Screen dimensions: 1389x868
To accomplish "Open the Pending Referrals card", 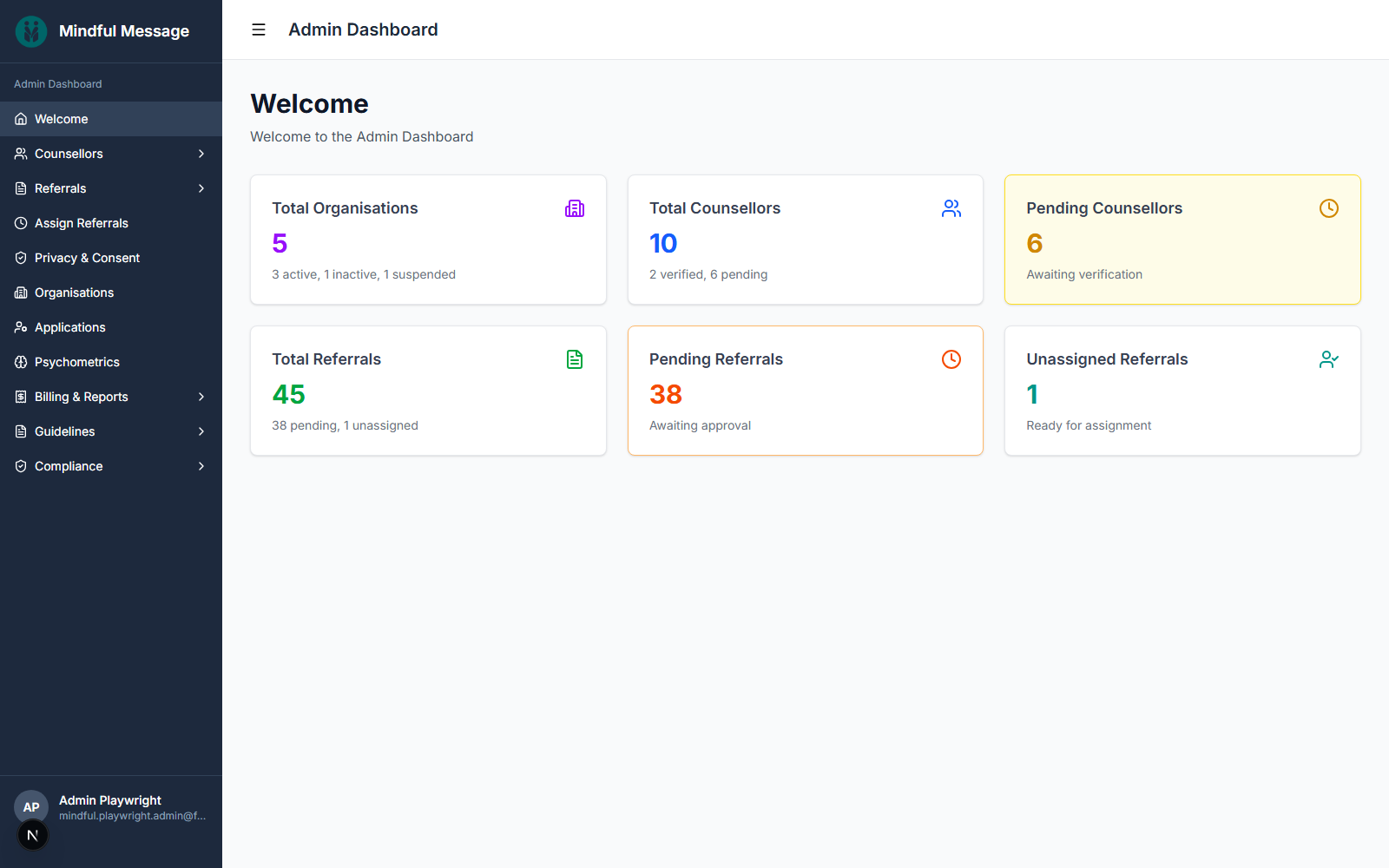I will (806, 391).
